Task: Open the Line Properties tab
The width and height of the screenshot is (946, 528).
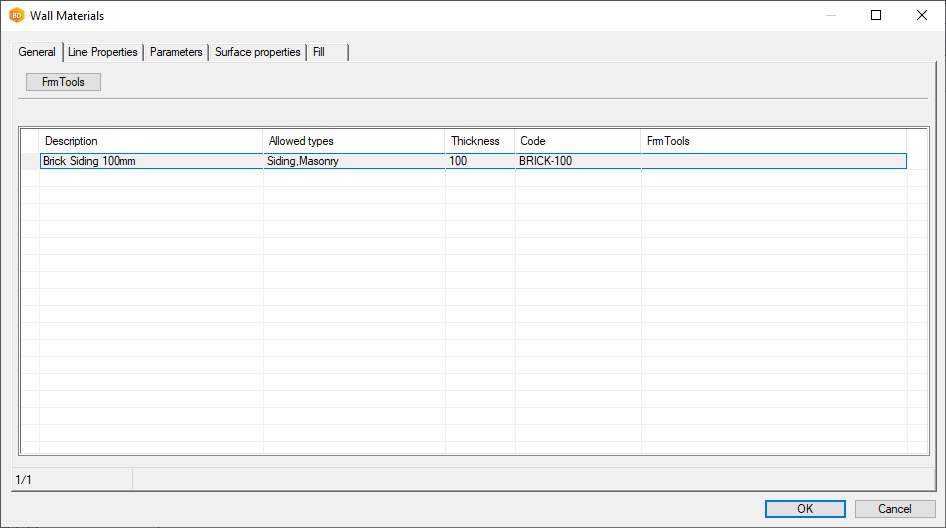Action: click(x=103, y=52)
